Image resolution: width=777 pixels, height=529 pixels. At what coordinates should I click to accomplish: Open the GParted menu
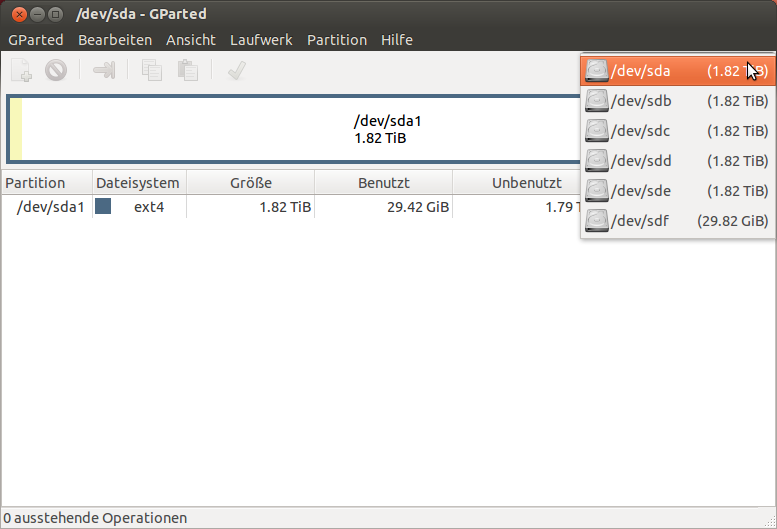pyautogui.click(x=36, y=40)
